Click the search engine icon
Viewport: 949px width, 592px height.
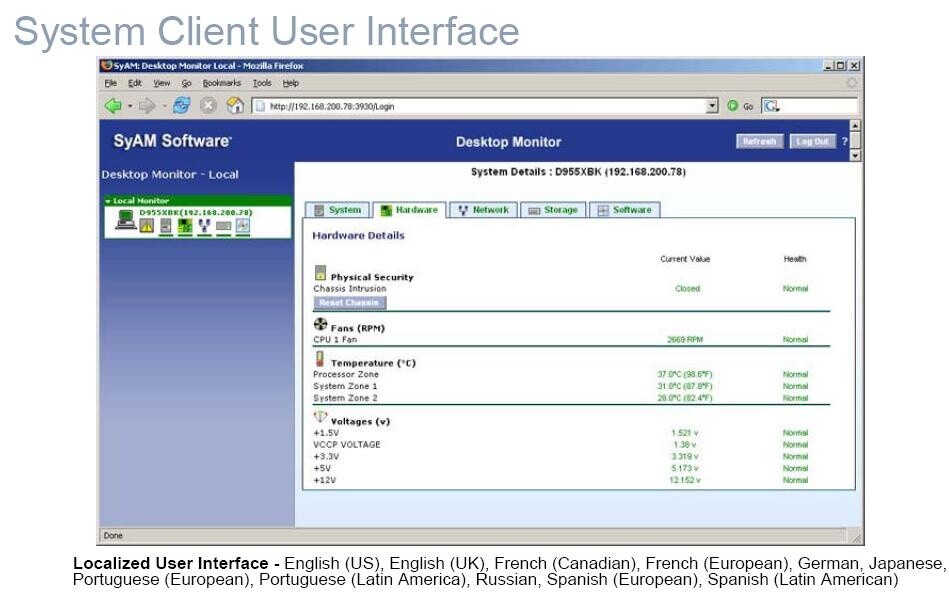coord(771,106)
